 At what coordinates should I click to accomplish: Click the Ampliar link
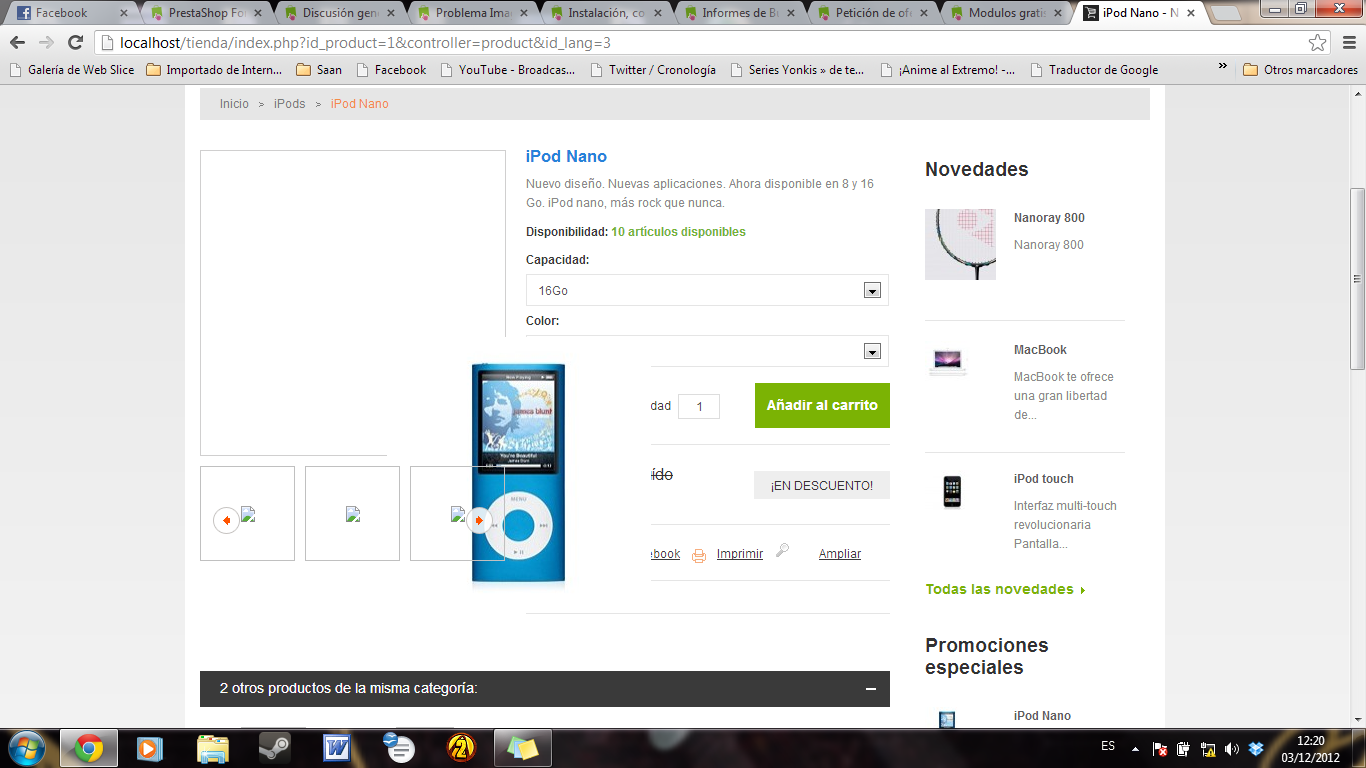(x=840, y=554)
